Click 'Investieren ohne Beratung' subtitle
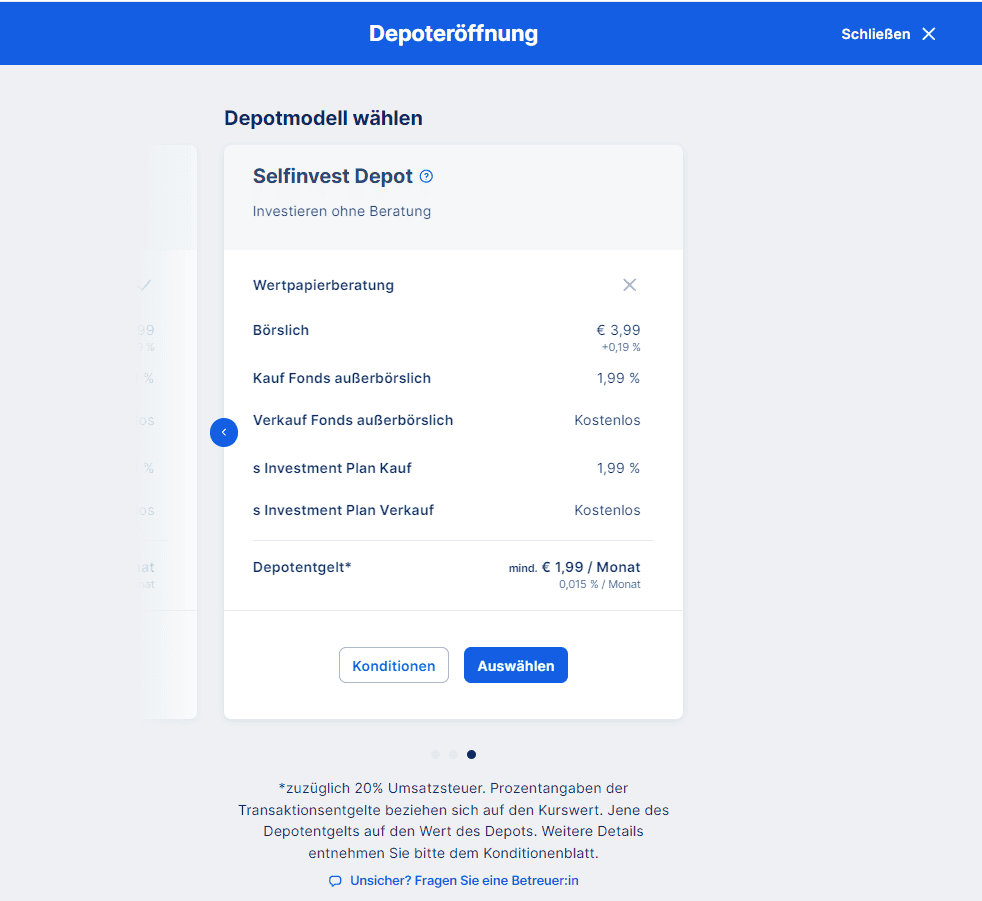This screenshot has width=982, height=901. [x=342, y=211]
